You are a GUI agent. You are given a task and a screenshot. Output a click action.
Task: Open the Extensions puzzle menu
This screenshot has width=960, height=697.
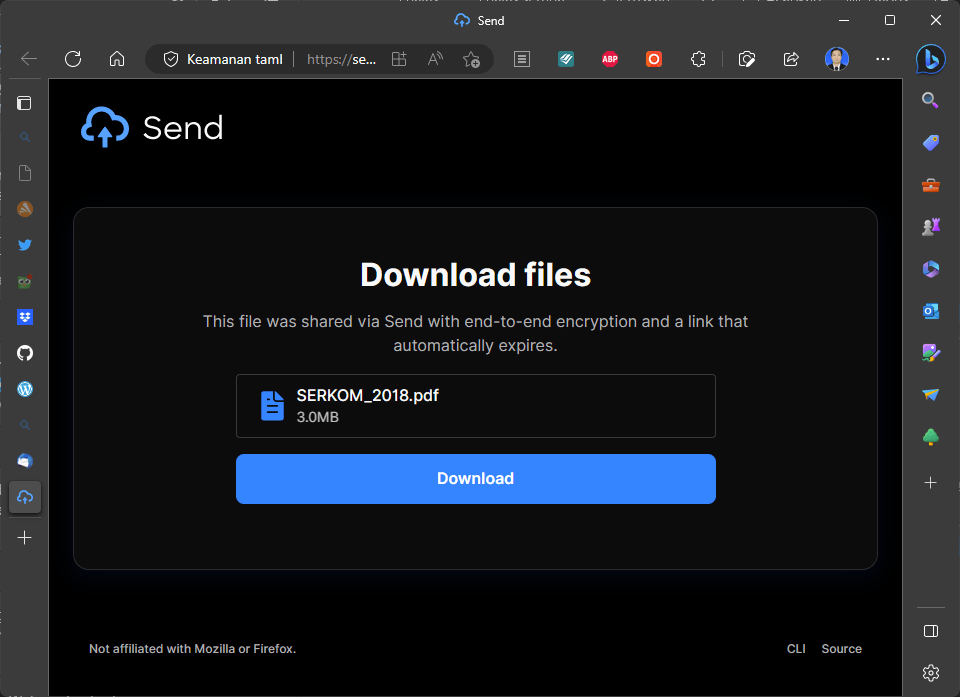coord(699,59)
